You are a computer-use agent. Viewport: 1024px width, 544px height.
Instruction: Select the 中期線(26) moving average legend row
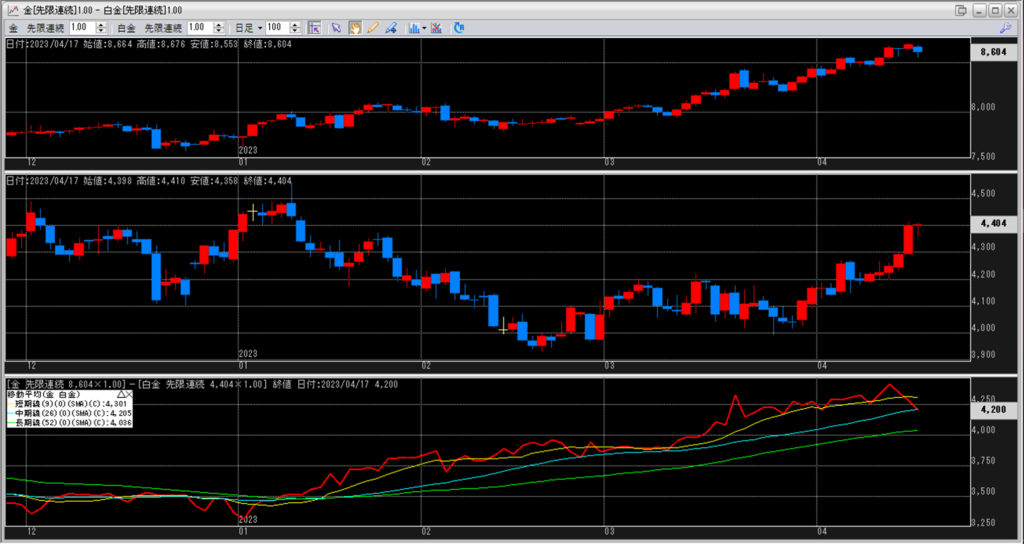coord(69,413)
